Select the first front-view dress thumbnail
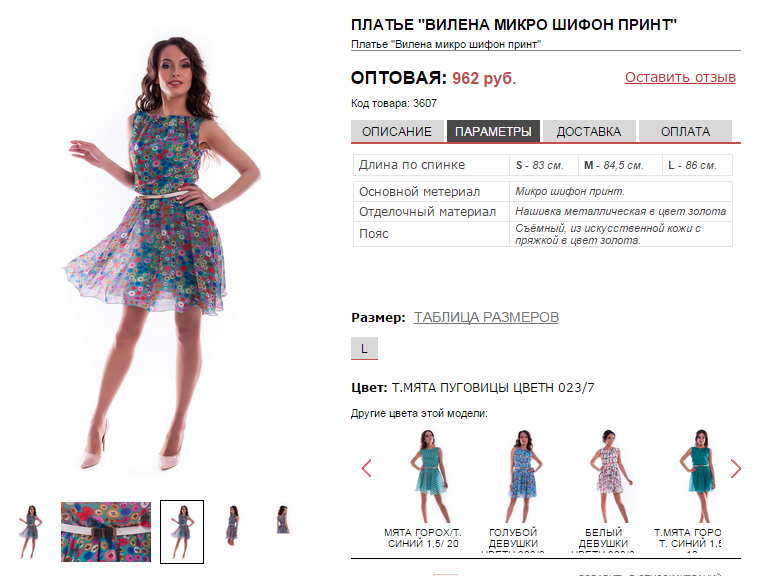Viewport: 767px width, 576px height. pos(30,532)
